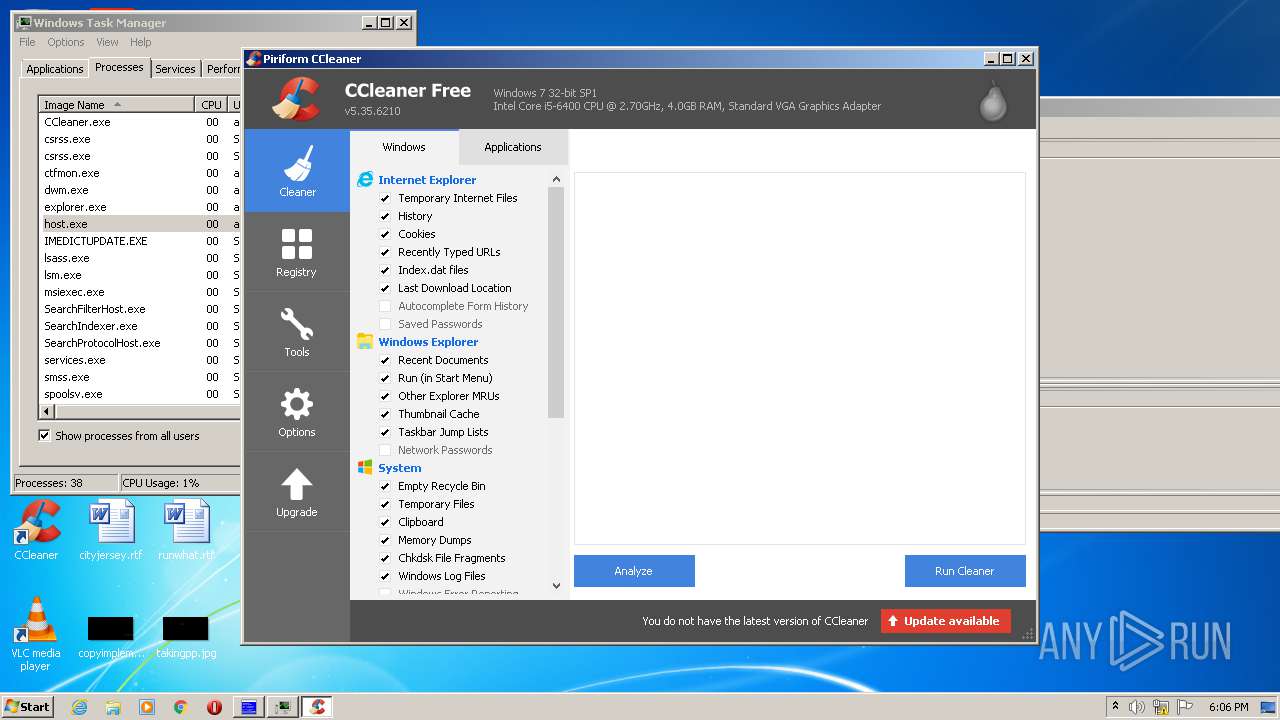The height and width of the screenshot is (720, 1280).
Task: Click the Update available button
Action: [946, 621]
